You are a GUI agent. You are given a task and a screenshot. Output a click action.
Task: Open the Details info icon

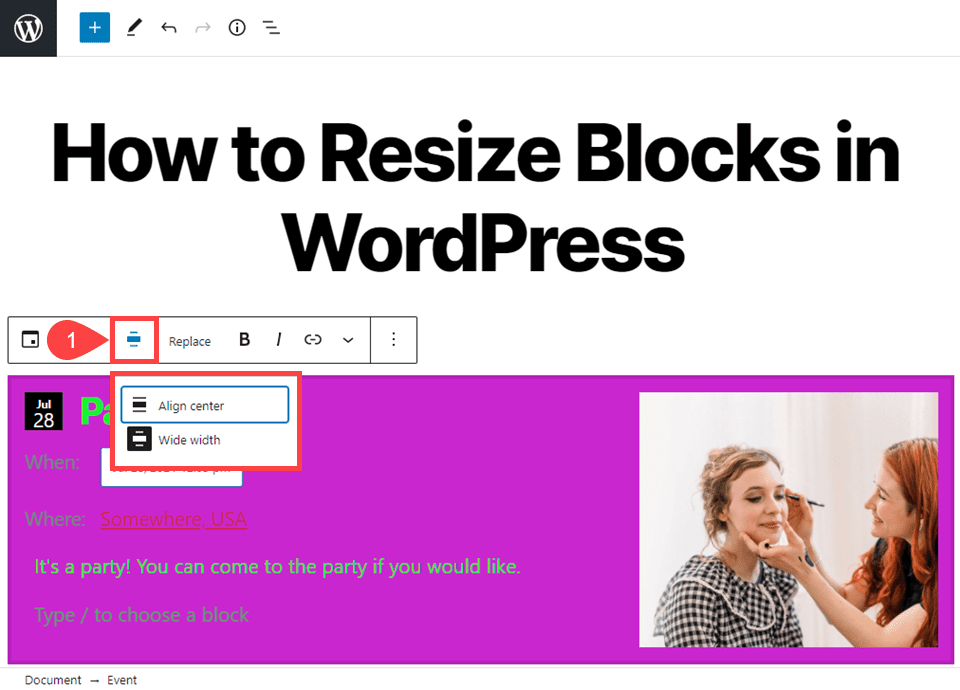[x=236, y=27]
